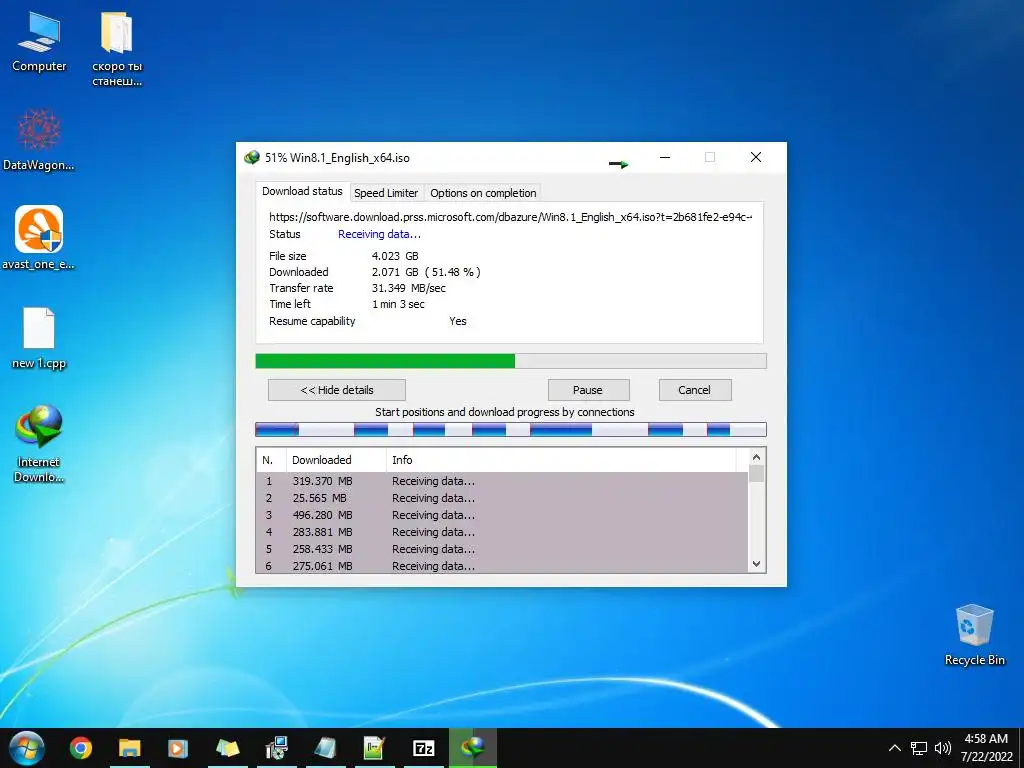
Task: Select connection row 5 with 258.433 MB
Action: click(x=502, y=549)
